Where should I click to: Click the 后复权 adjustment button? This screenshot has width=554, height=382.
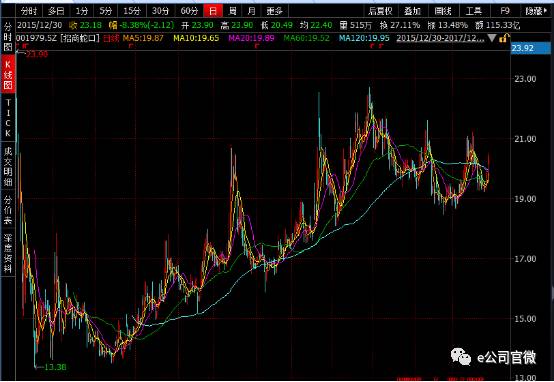pyautogui.click(x=380, y=11)
